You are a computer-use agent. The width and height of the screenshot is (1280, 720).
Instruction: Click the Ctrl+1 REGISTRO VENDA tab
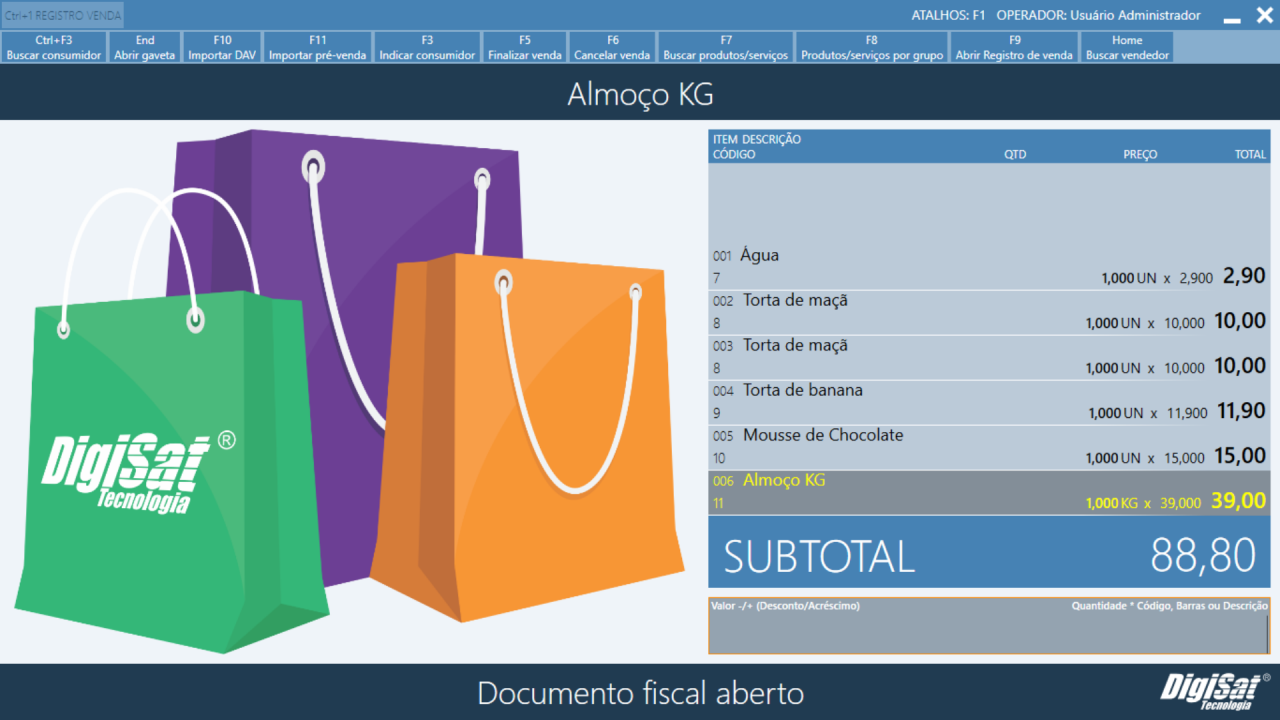63,15
